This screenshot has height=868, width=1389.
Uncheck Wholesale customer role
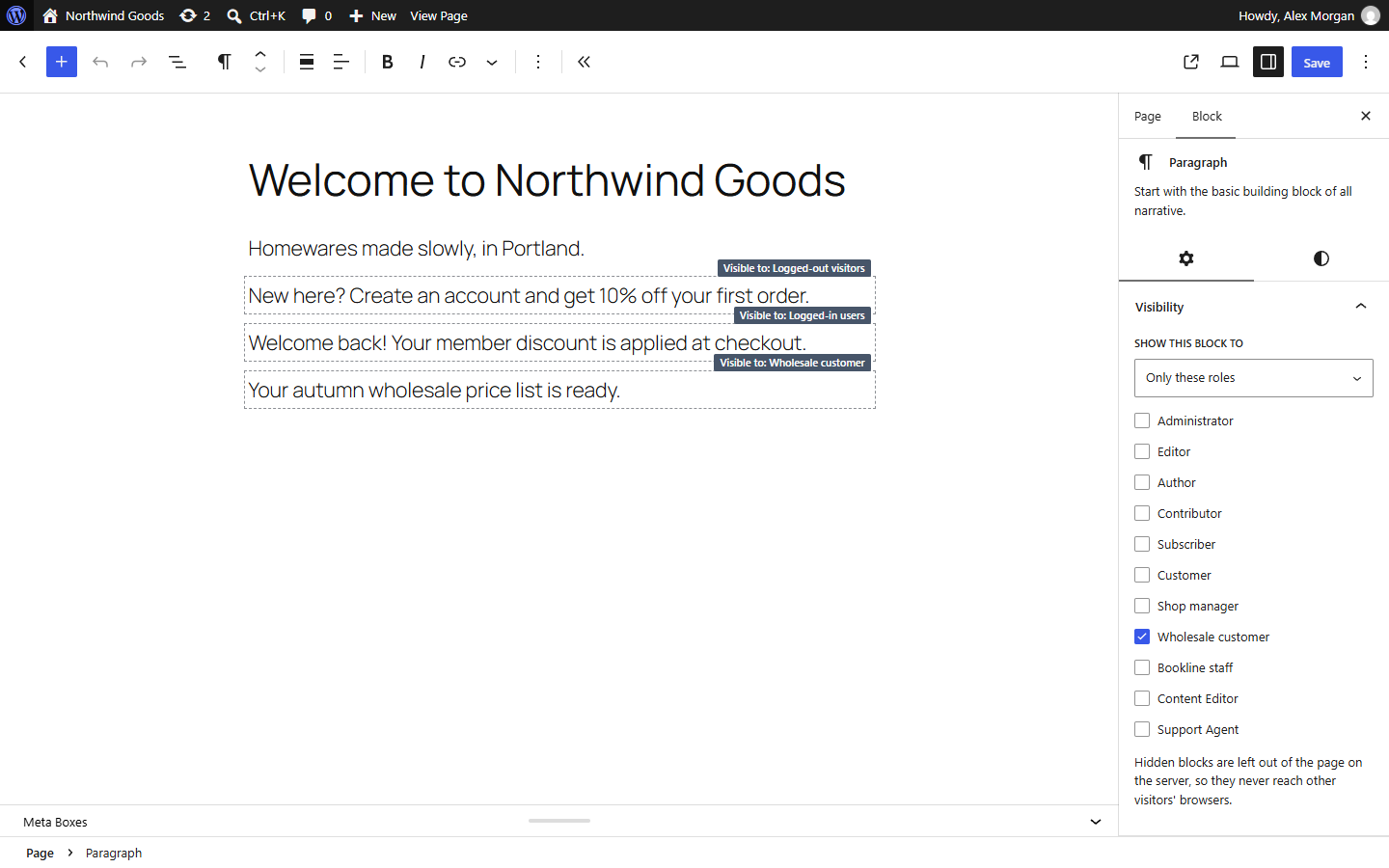click(1142, 637)
